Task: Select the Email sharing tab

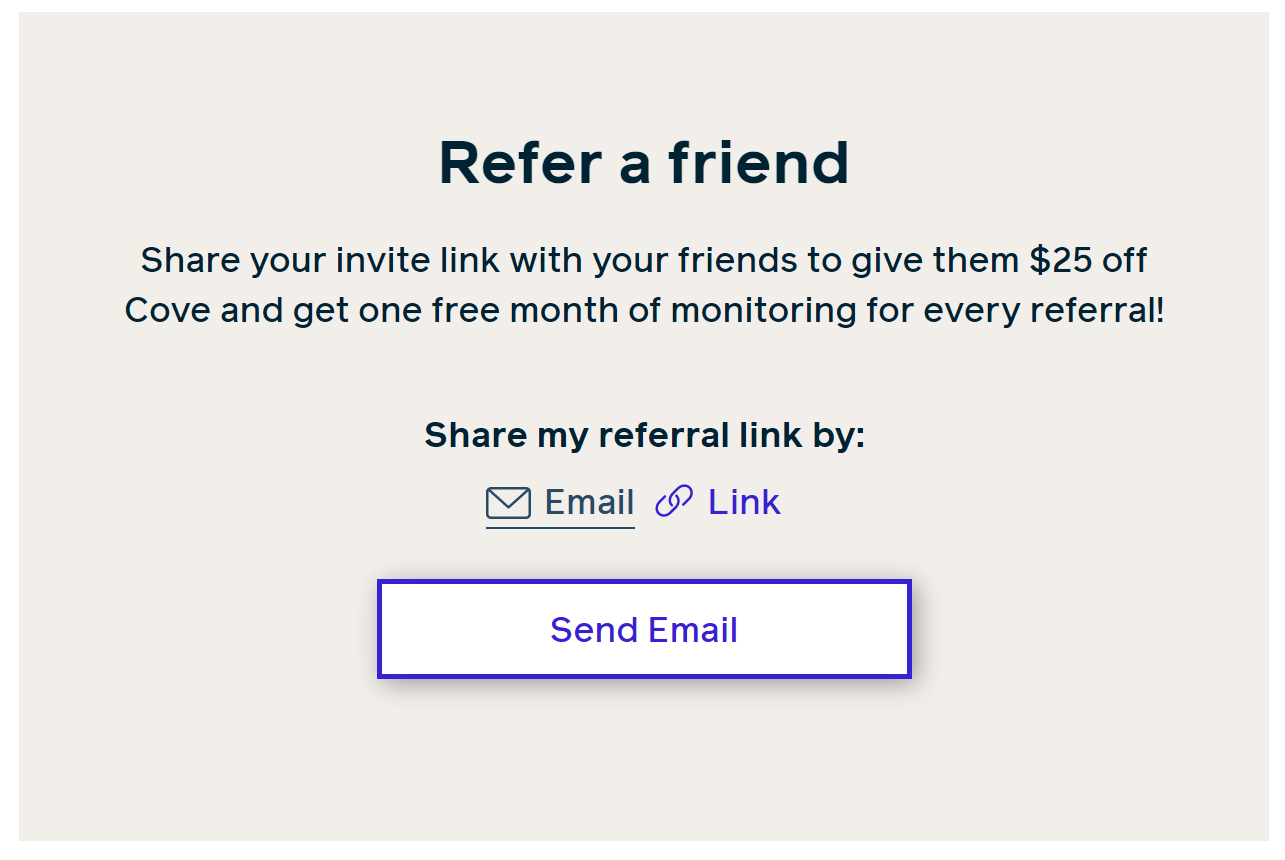Action: pos(560,503)
